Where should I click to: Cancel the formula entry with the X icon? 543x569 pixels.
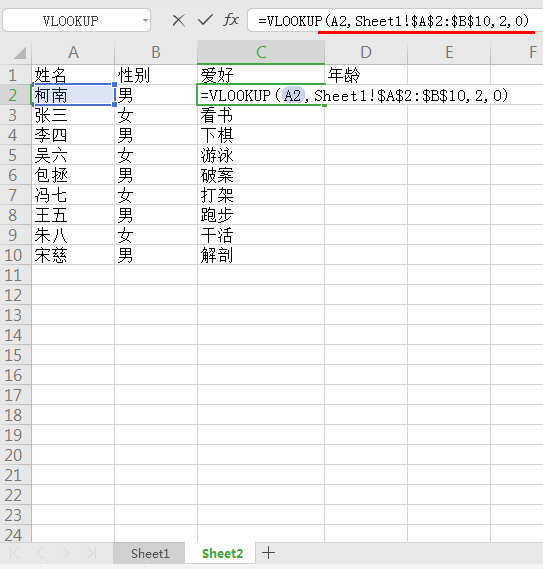[x=179, y=21]
